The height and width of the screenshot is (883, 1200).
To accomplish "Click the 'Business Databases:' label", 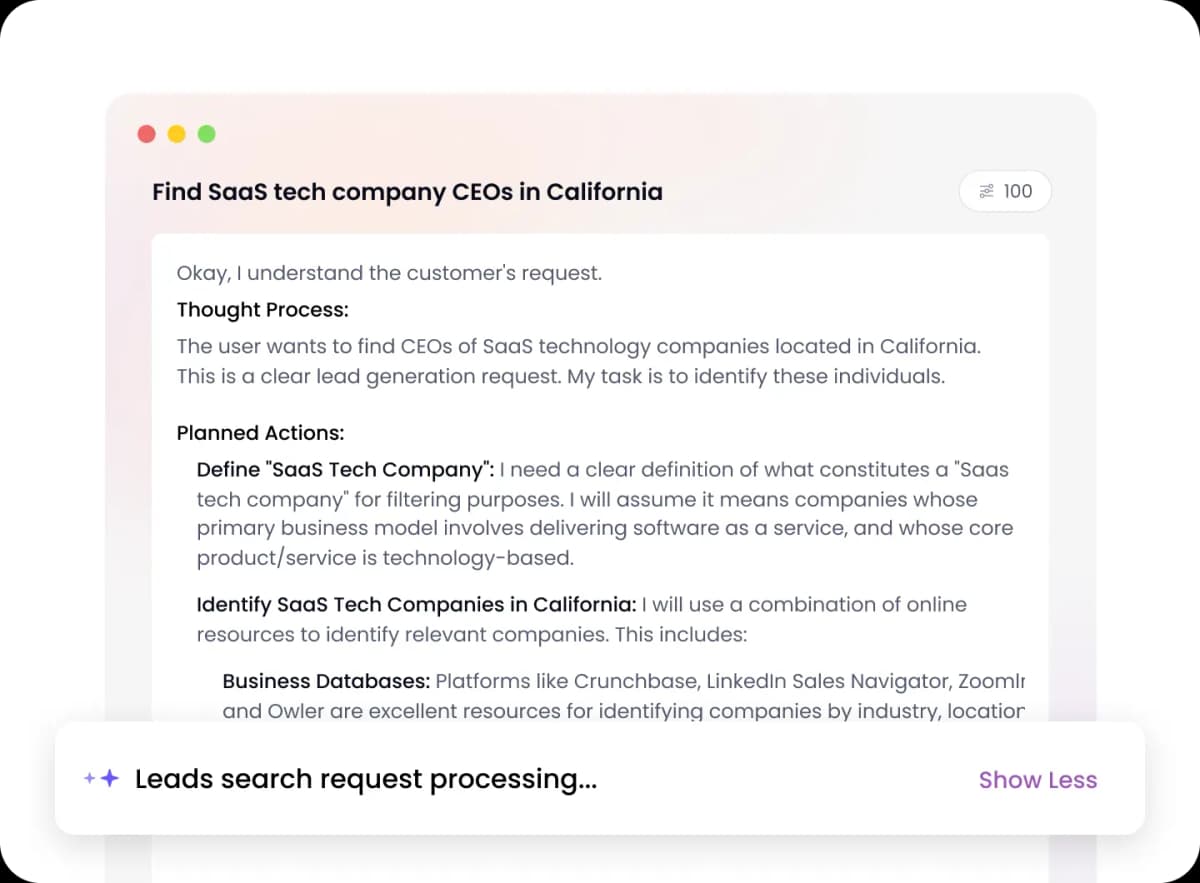I will point(326,682).
